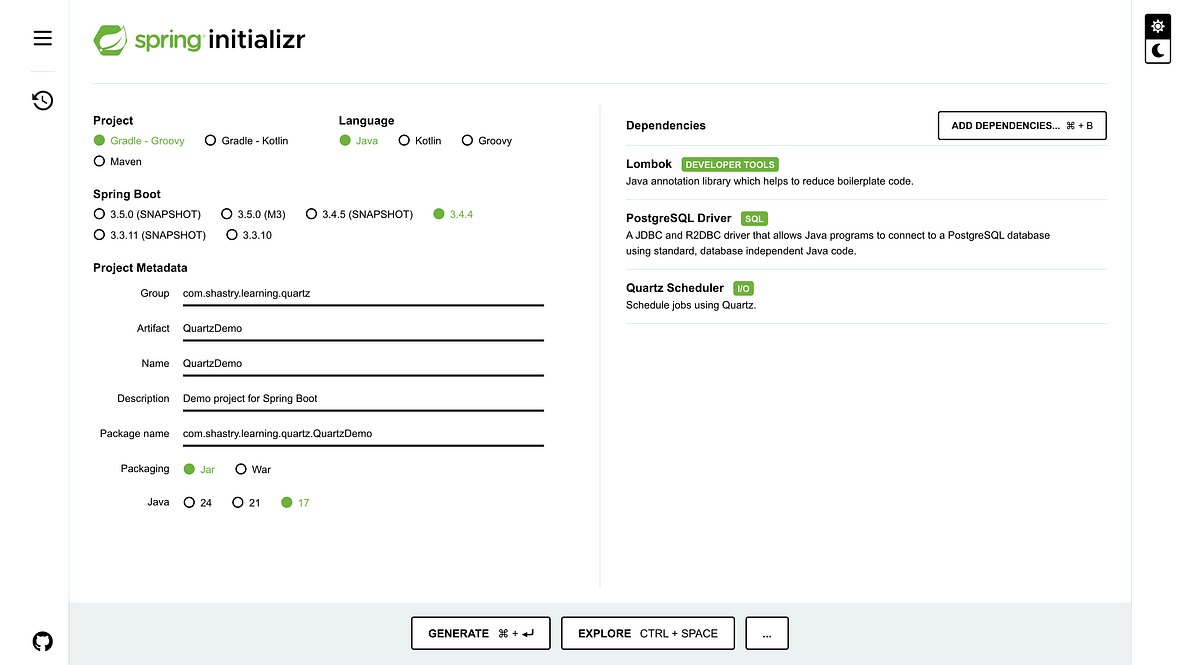Click the Group metadata input field

coord(360,293)
